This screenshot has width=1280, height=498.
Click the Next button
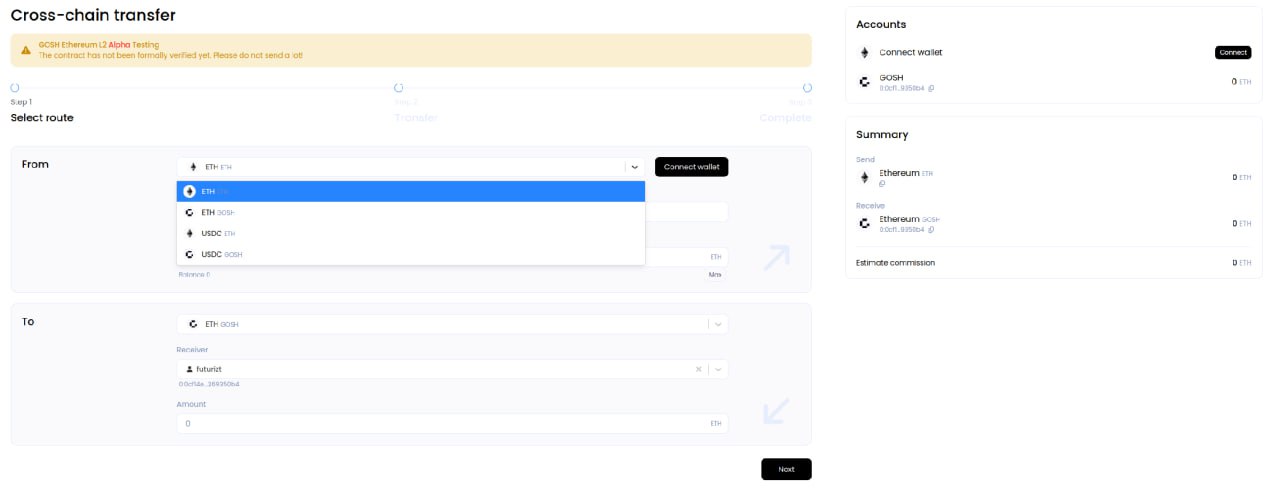pos(786,469)
